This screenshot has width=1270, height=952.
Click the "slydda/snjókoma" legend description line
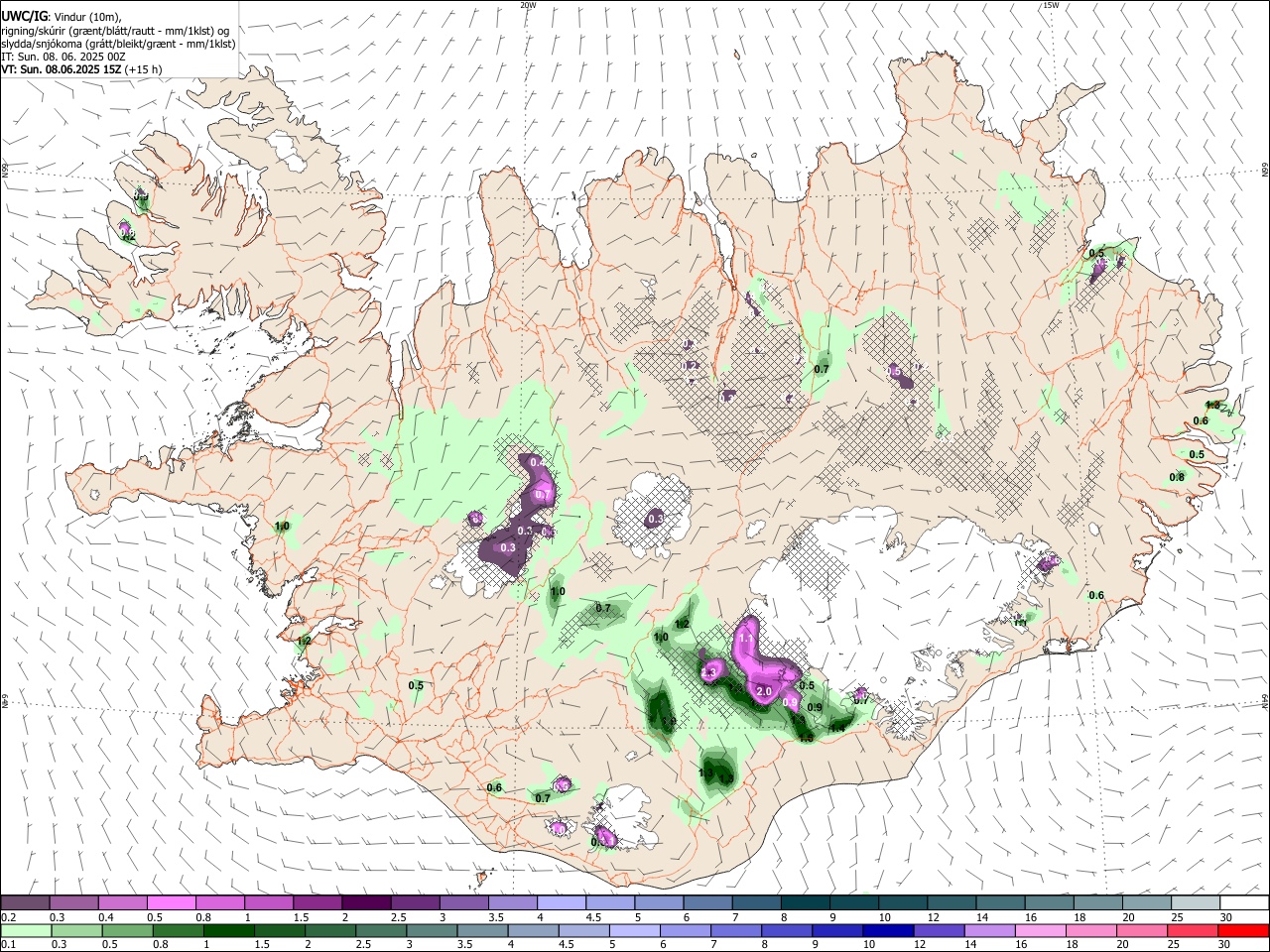118,44
